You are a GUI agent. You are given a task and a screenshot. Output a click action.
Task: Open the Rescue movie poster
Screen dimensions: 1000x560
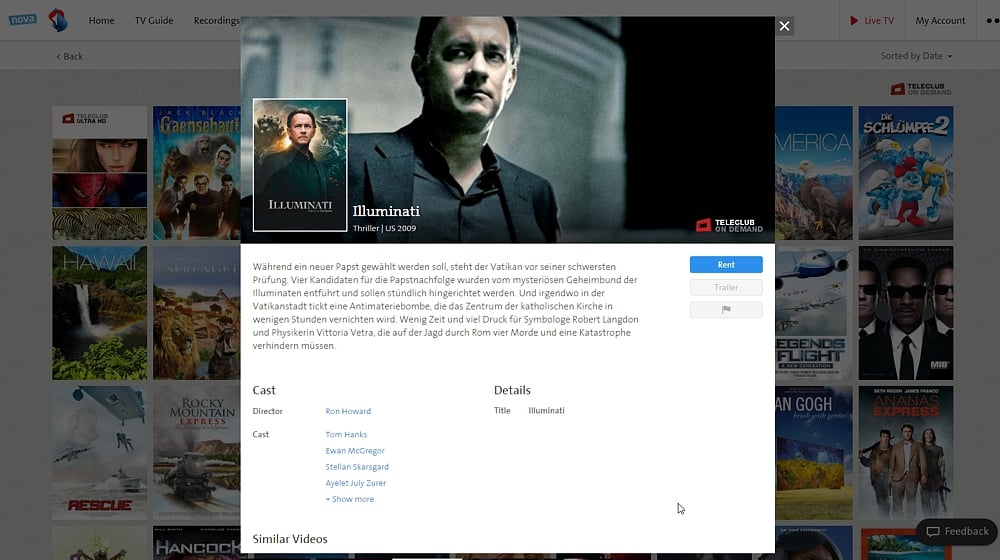point(99,452)
